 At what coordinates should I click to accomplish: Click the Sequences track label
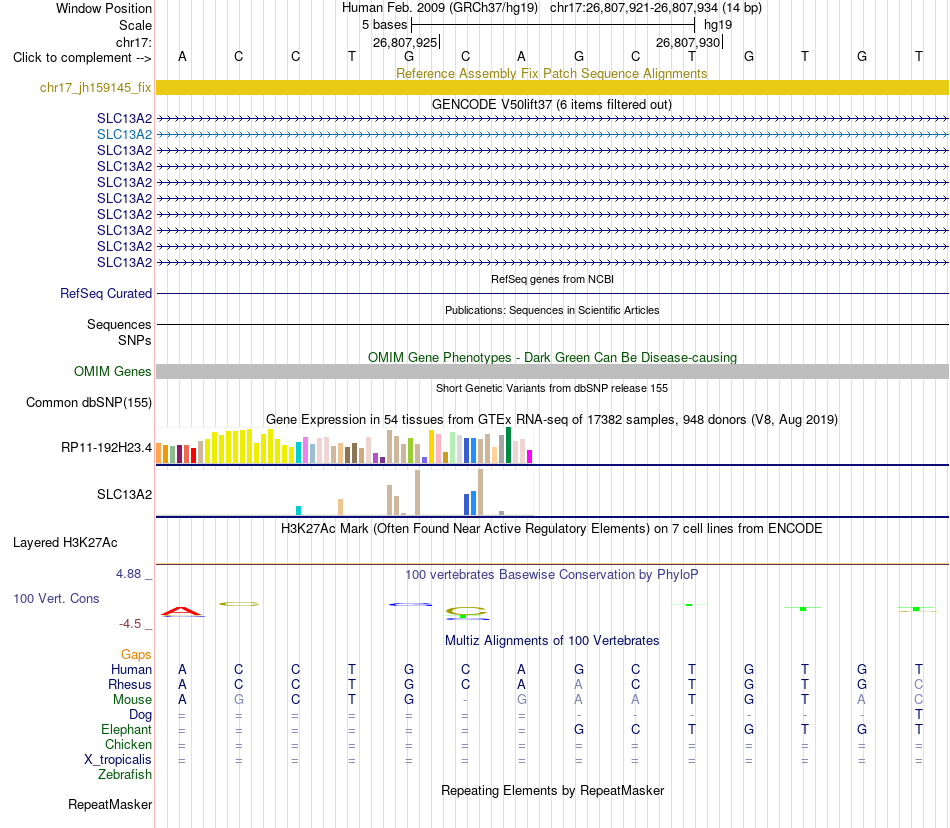(x=119, y=325)
